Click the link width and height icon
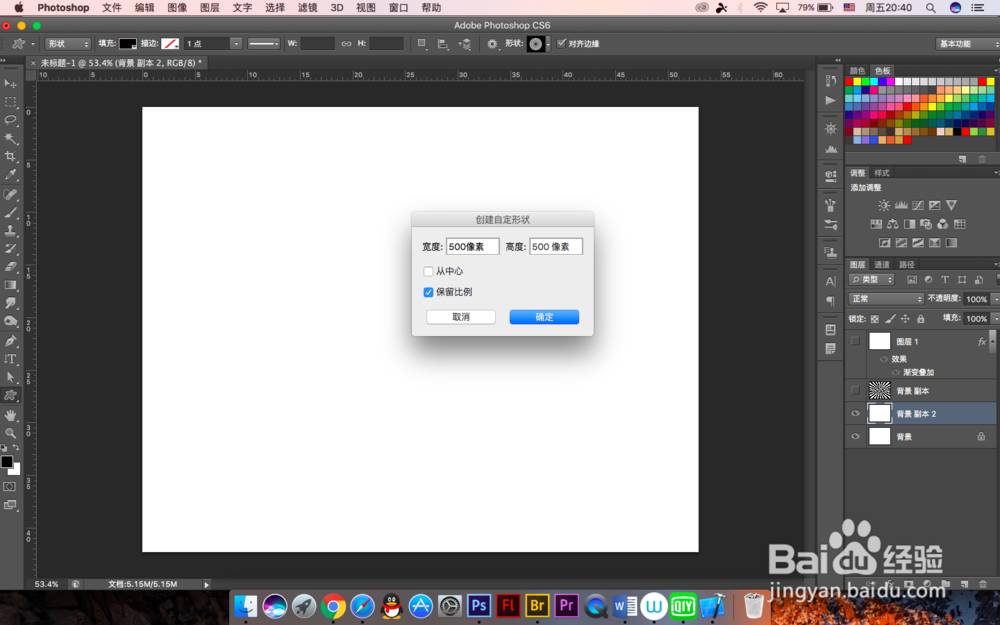The width and height of the screenshot is (1000, 625). 346,43
